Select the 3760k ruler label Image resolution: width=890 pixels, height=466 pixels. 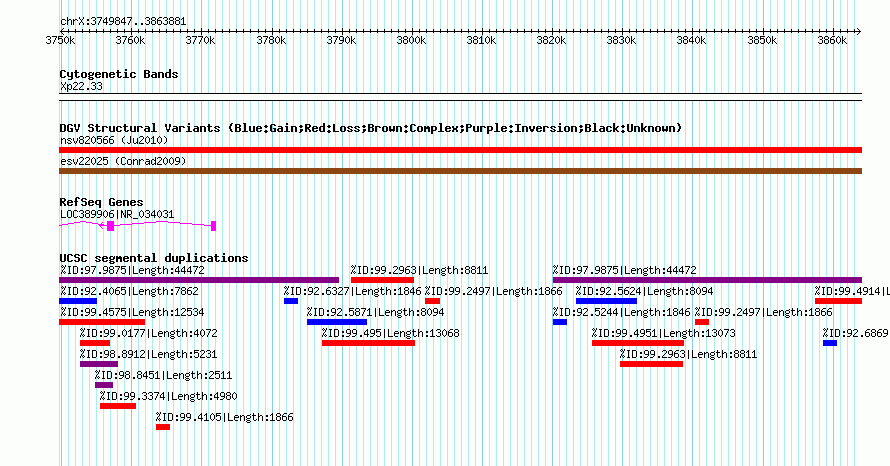pyautogui.click(x=130, y=41)
